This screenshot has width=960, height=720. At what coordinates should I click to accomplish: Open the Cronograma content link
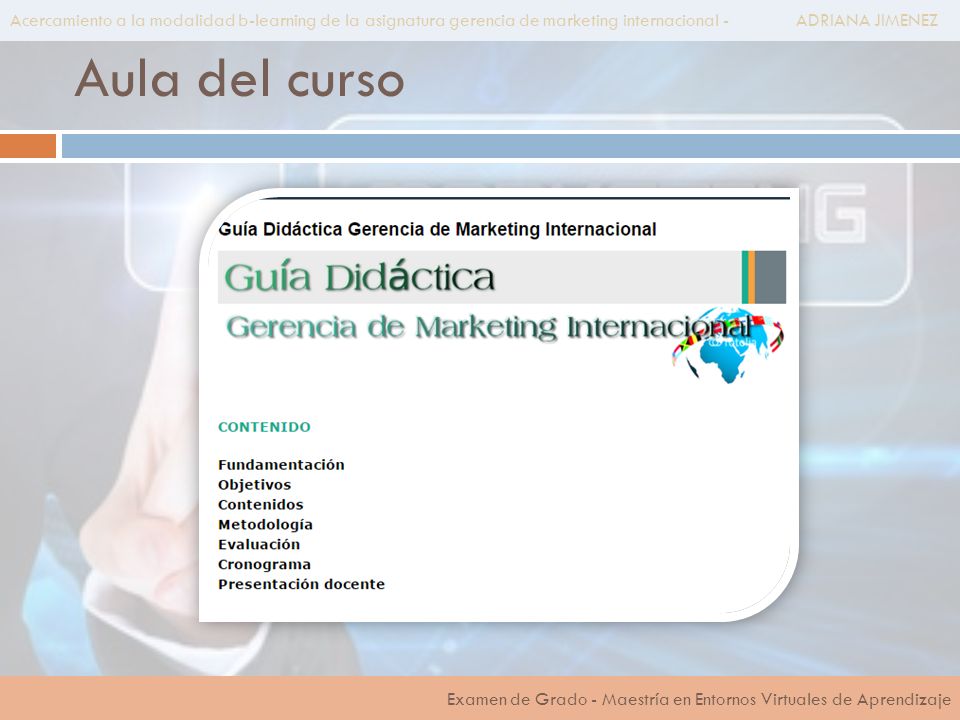264,564
